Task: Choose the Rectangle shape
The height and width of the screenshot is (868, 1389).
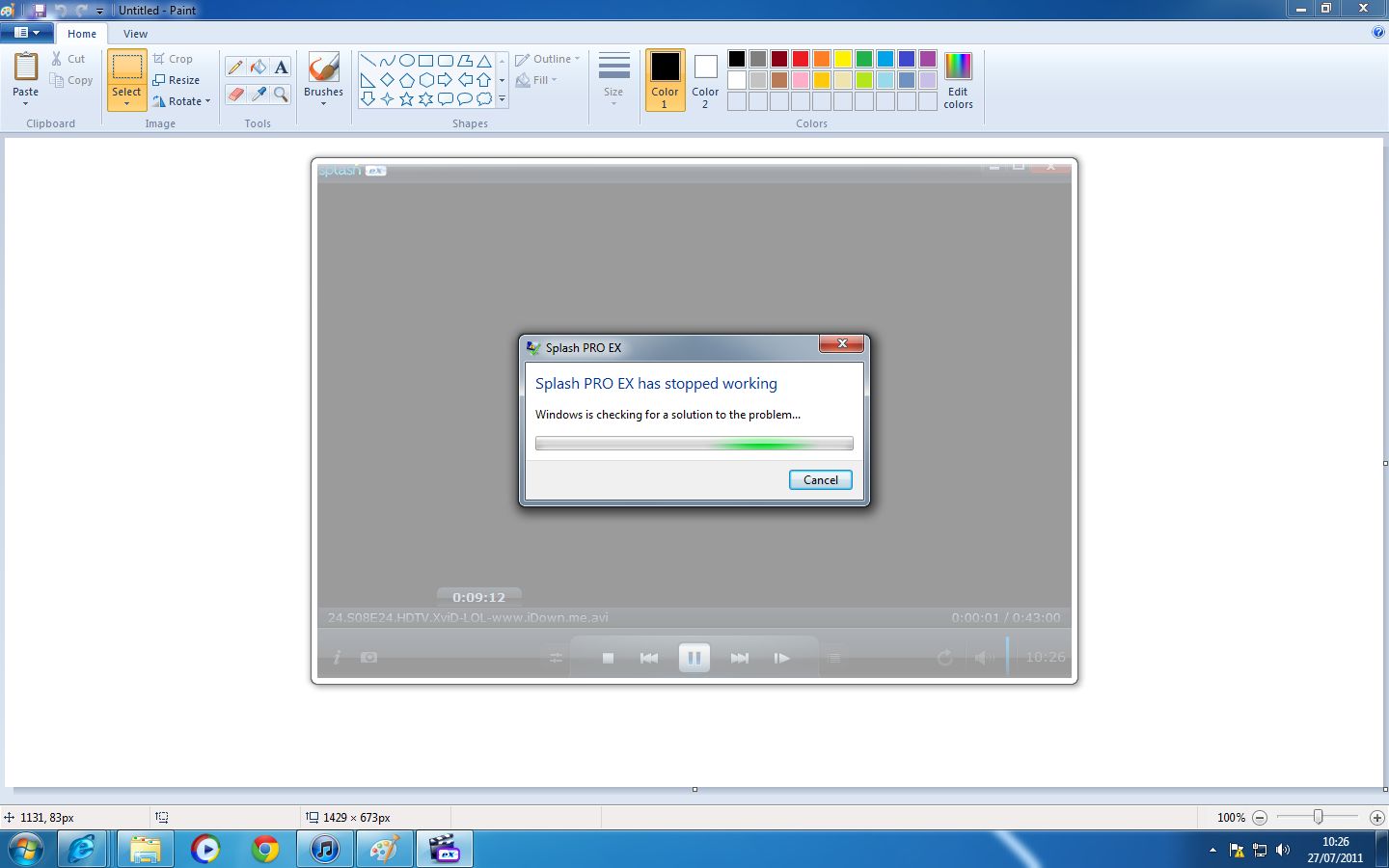Action: 426,61
